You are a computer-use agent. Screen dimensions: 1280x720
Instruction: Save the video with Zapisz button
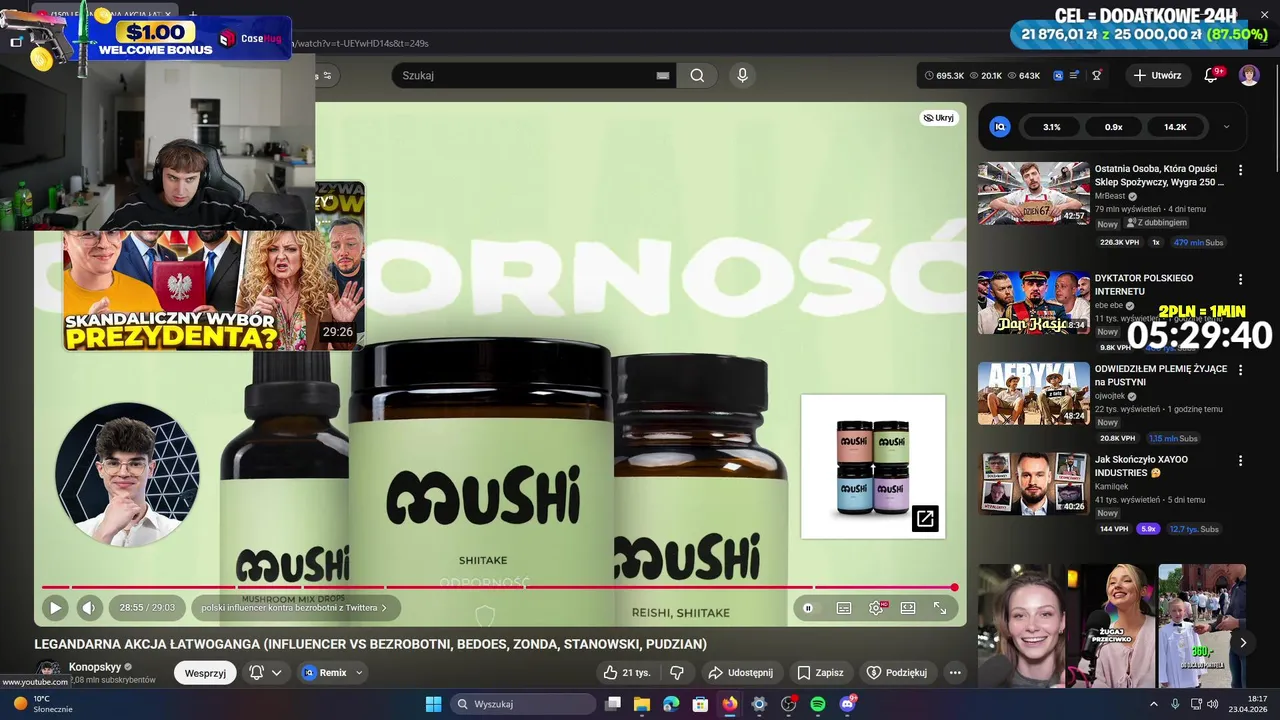[820, 673]
